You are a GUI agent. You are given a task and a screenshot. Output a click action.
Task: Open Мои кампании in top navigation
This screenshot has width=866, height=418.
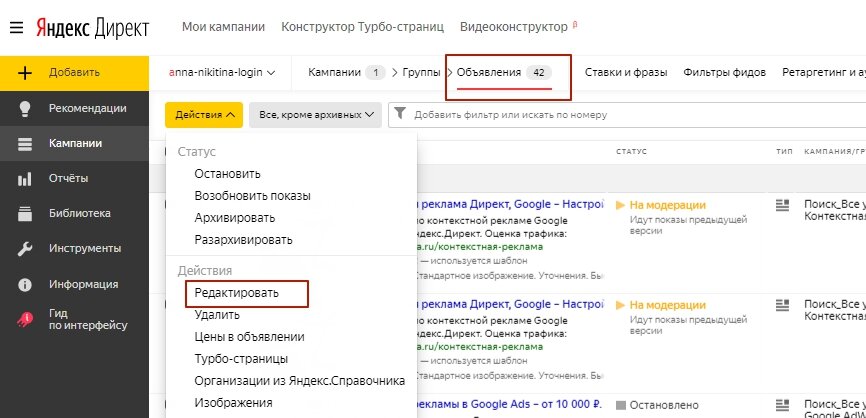tap(223, 27)
